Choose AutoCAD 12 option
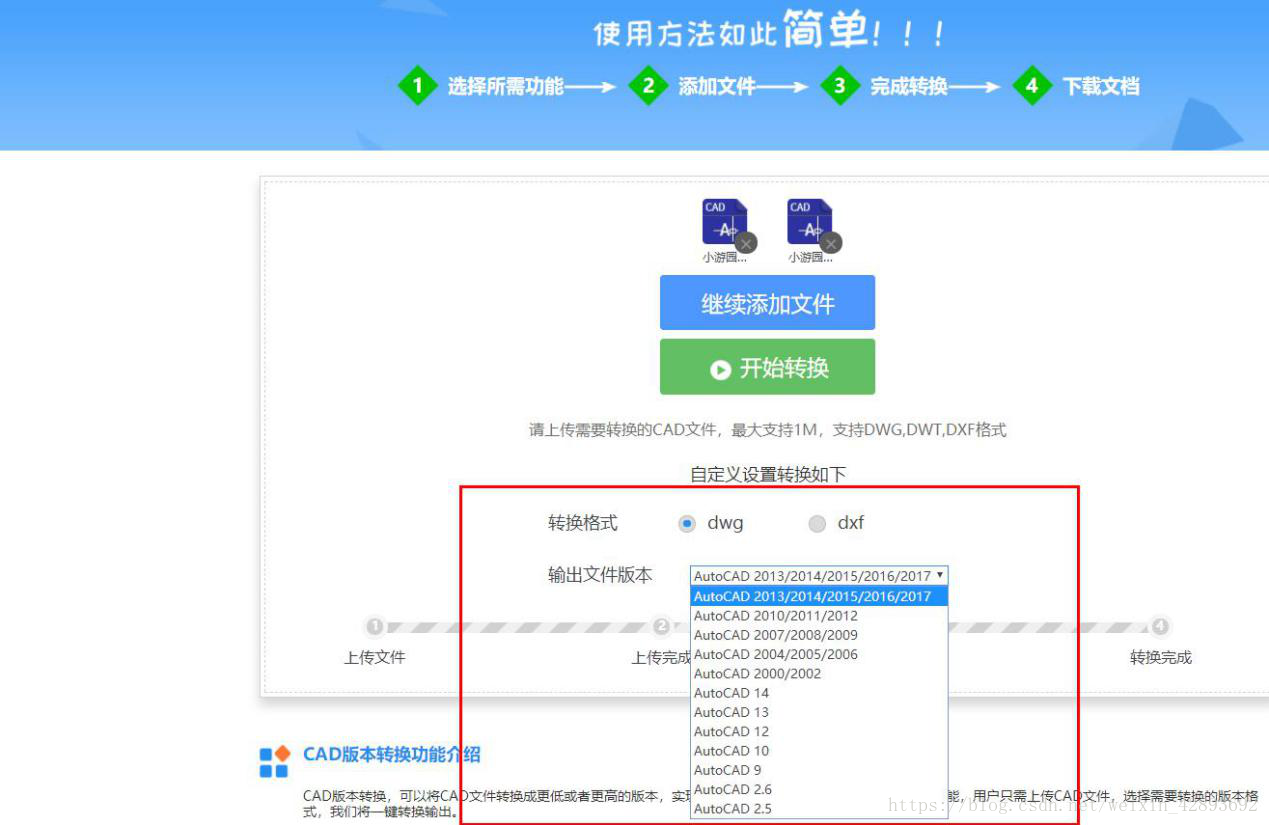This screenshot has height=825, width=1269. coord(819,732)
